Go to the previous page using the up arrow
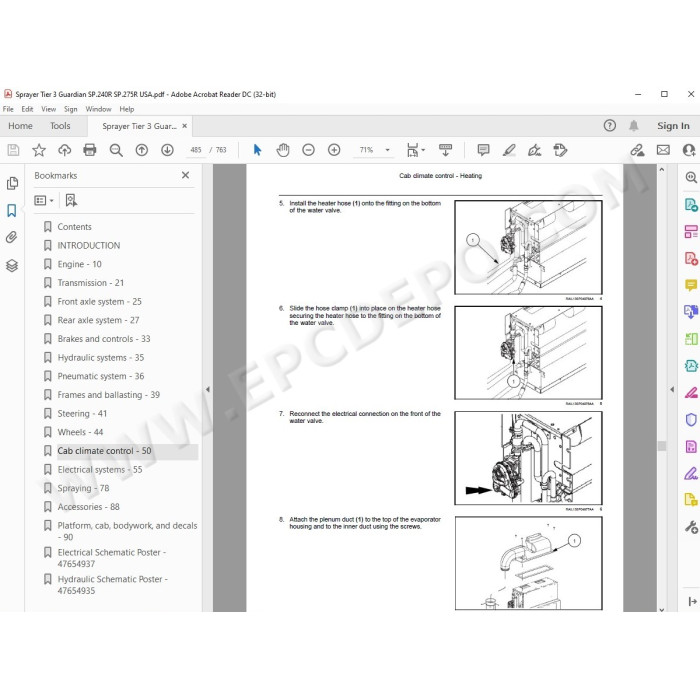 click(142, 150)
